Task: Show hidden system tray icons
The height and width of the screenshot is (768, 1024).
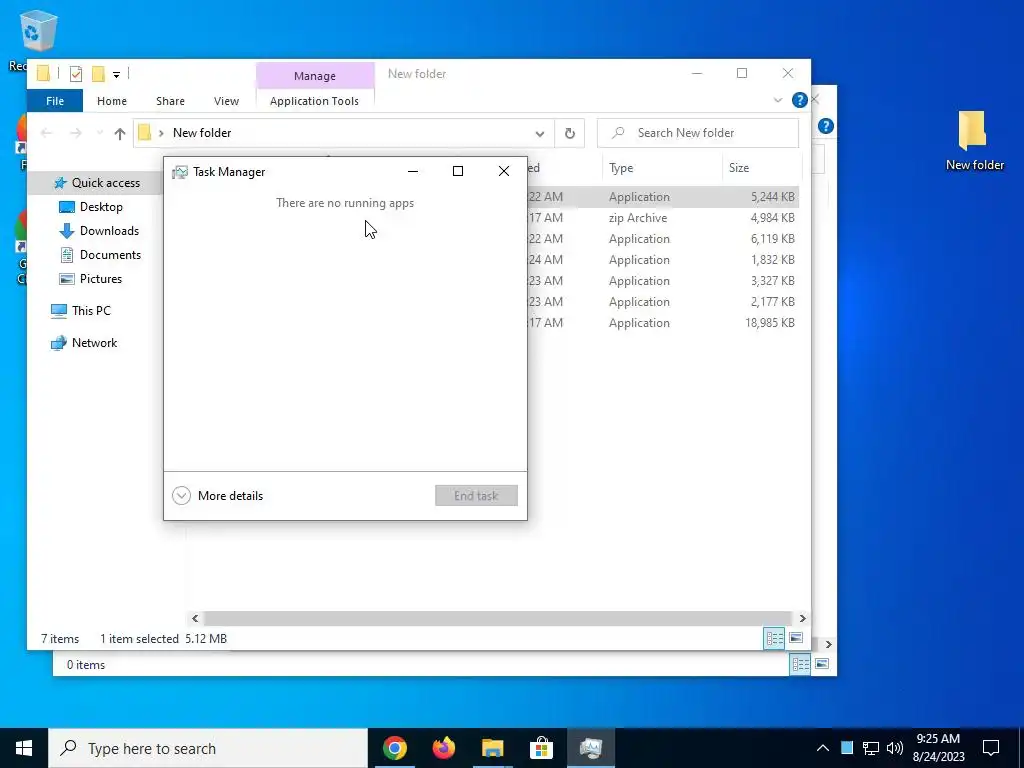Action: click(823, 748)
